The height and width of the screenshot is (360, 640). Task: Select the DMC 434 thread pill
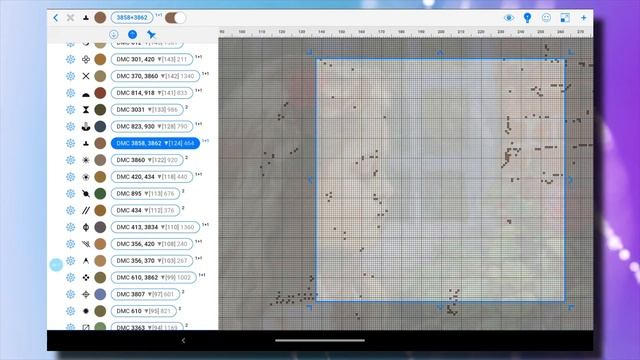[x=145, y=210]
